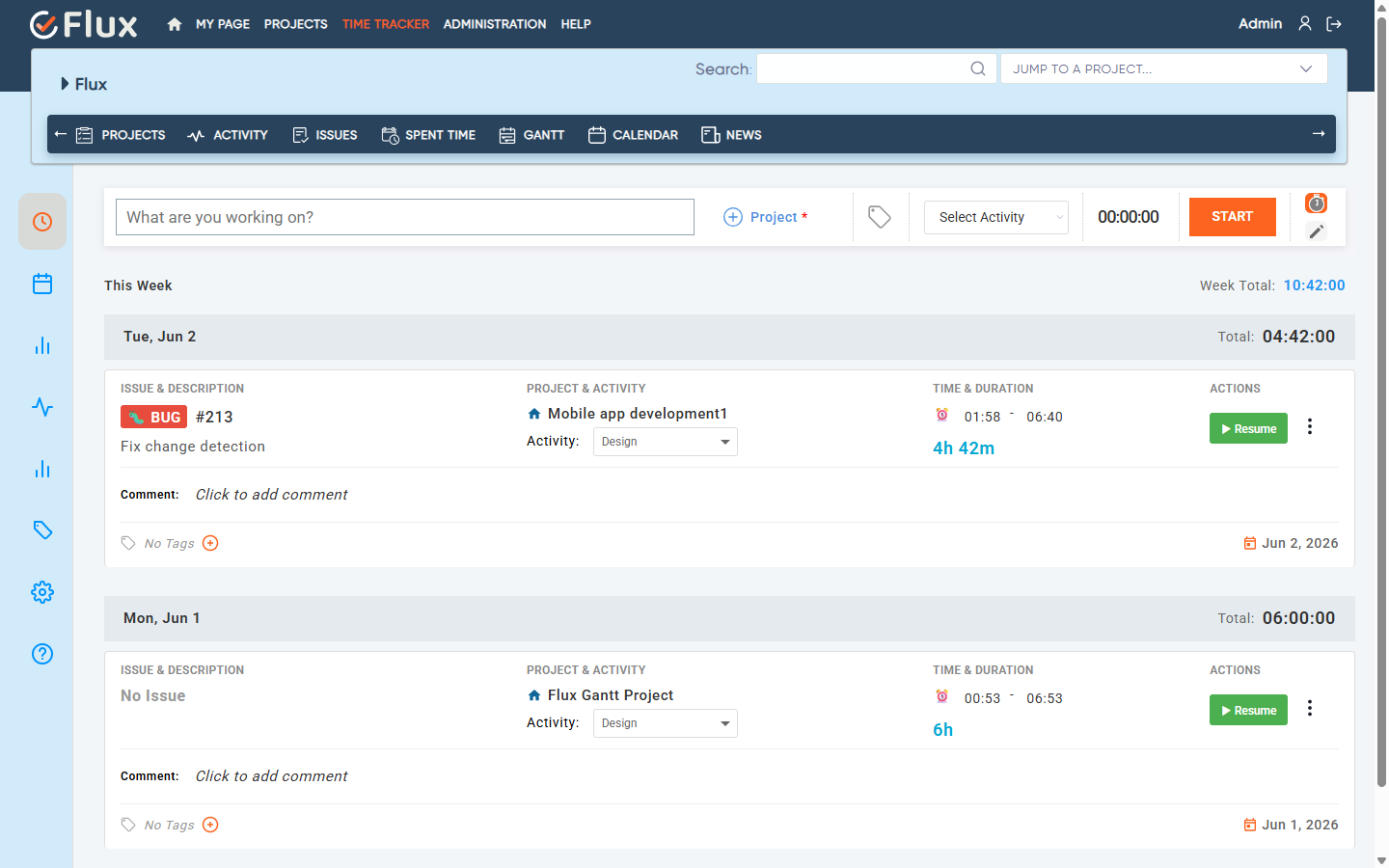Open Activity tab in project bar
Viewport: 1389px width, 868px height.
click(x=228, y=135)
